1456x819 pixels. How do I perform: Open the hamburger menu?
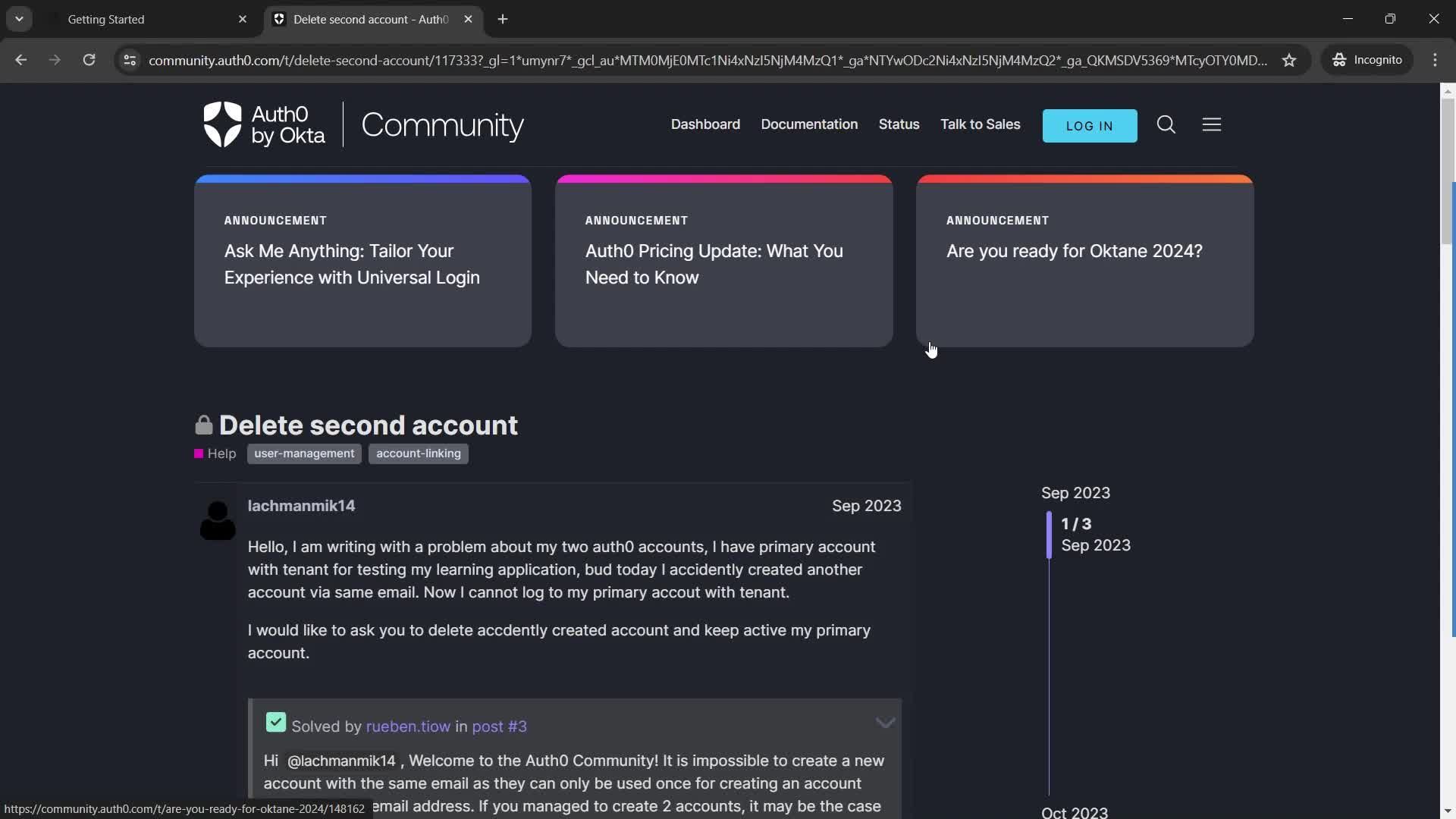click(1212, 124)
